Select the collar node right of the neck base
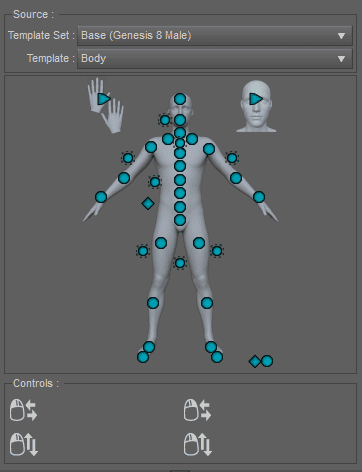Viewport: 362px width, 472px height. pyautogui.click(x=192, y=139)
